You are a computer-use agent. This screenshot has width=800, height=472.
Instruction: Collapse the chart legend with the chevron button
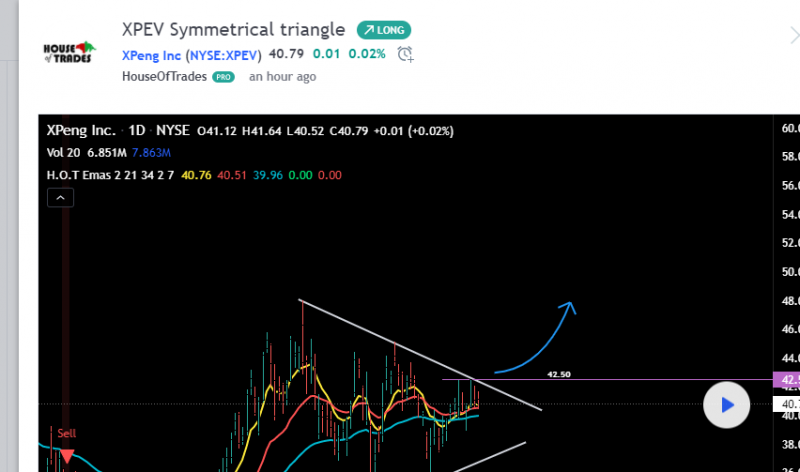coord(60,197)
